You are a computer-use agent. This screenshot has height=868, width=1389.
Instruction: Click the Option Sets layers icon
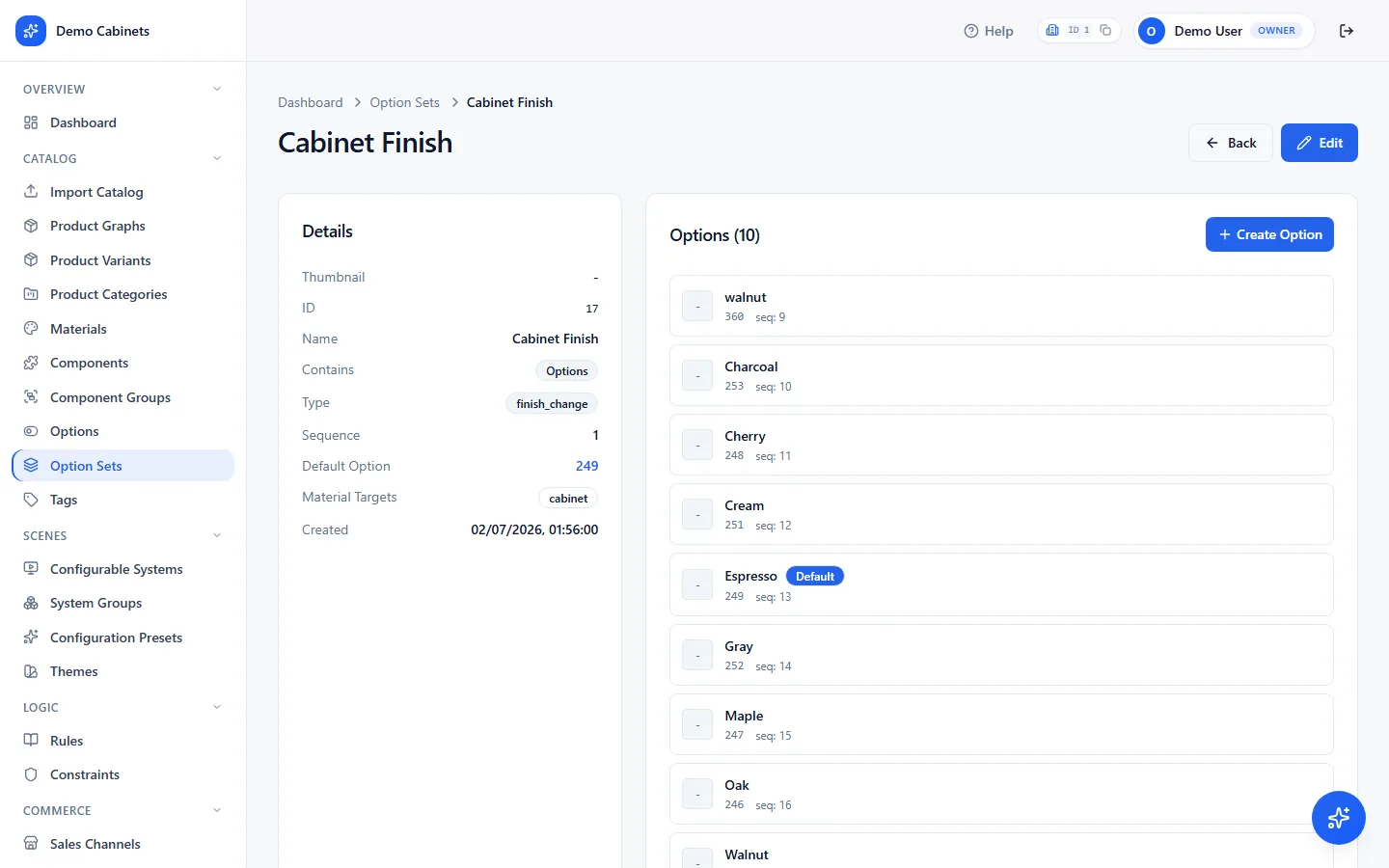(x=31, y=465)
